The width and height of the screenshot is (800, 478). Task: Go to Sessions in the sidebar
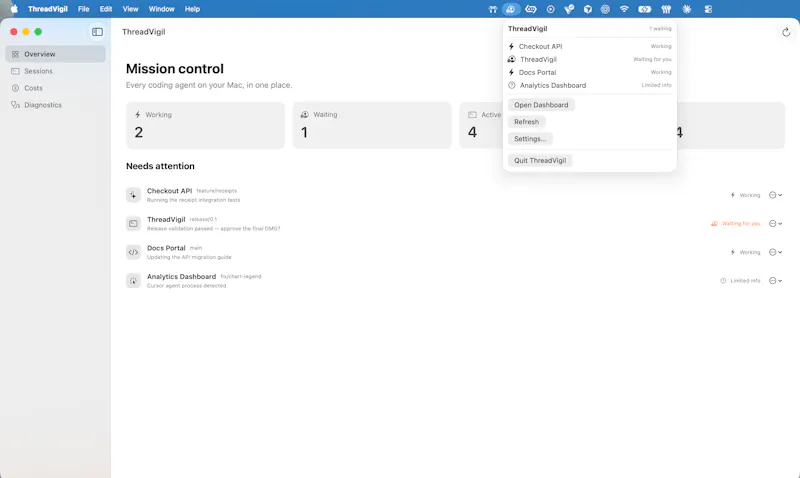pos(56,71)
